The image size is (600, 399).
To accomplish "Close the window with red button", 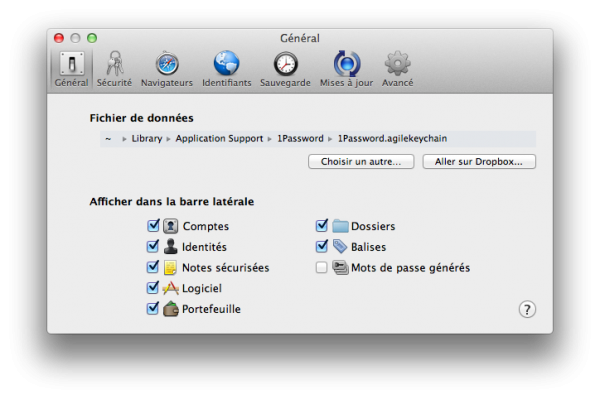I will [59, 38].
